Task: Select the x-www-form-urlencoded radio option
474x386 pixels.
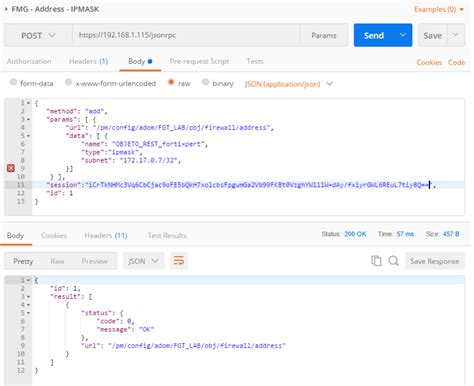Action: point(68,82)
